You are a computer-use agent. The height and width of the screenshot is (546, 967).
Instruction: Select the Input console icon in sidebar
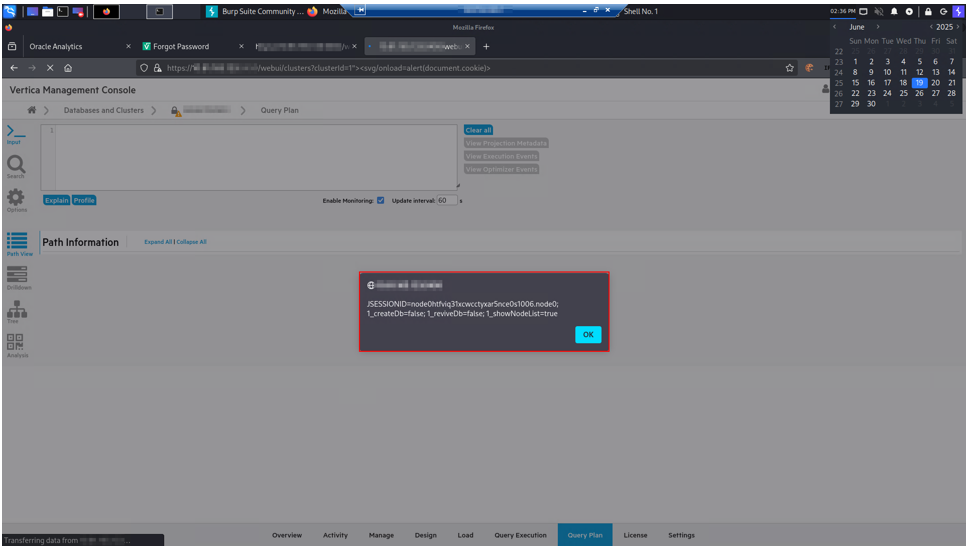pyautogui.click(x=16, y=133)
